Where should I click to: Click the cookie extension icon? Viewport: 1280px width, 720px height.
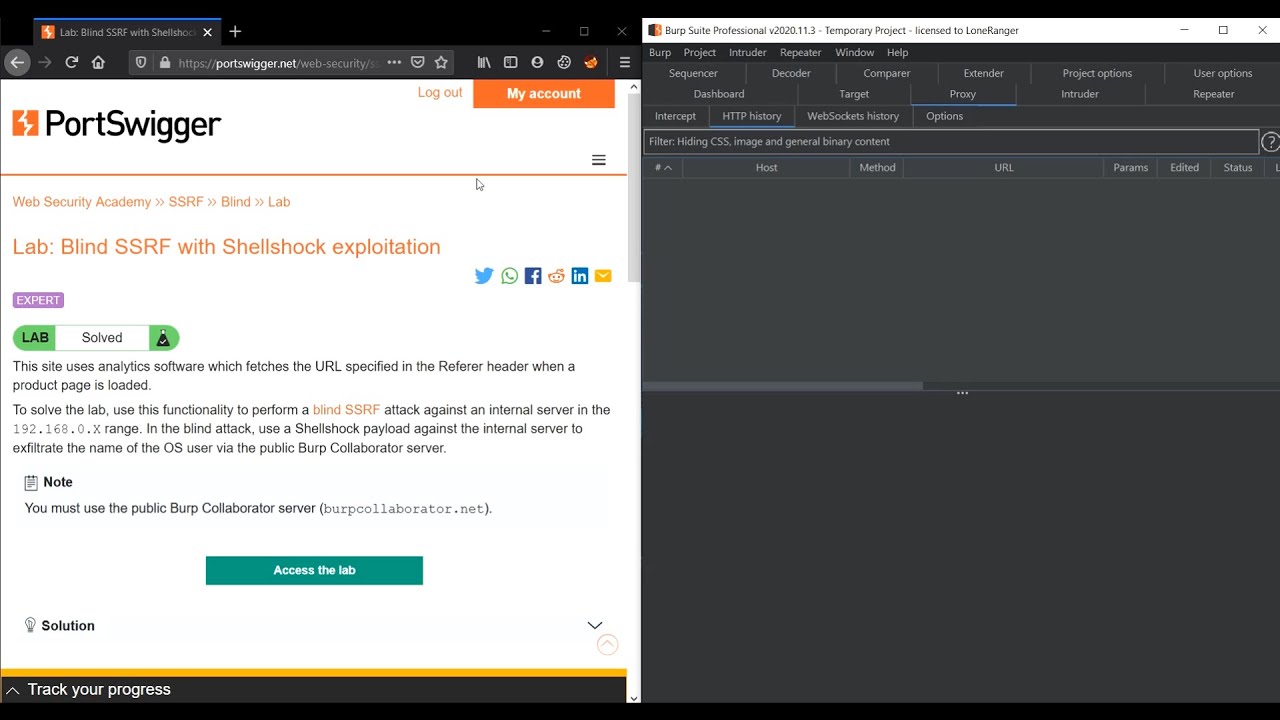[x=564, y=62]
